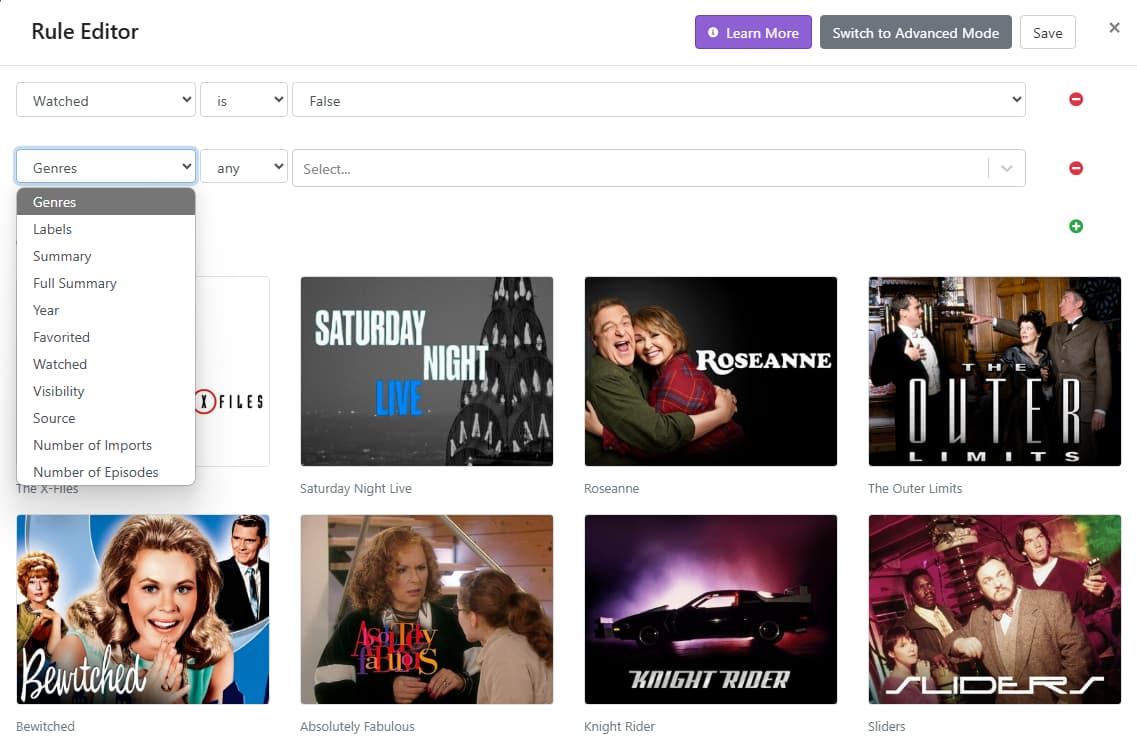
Task: Click the genre Select... input field
Action: (x=640, y=168)
